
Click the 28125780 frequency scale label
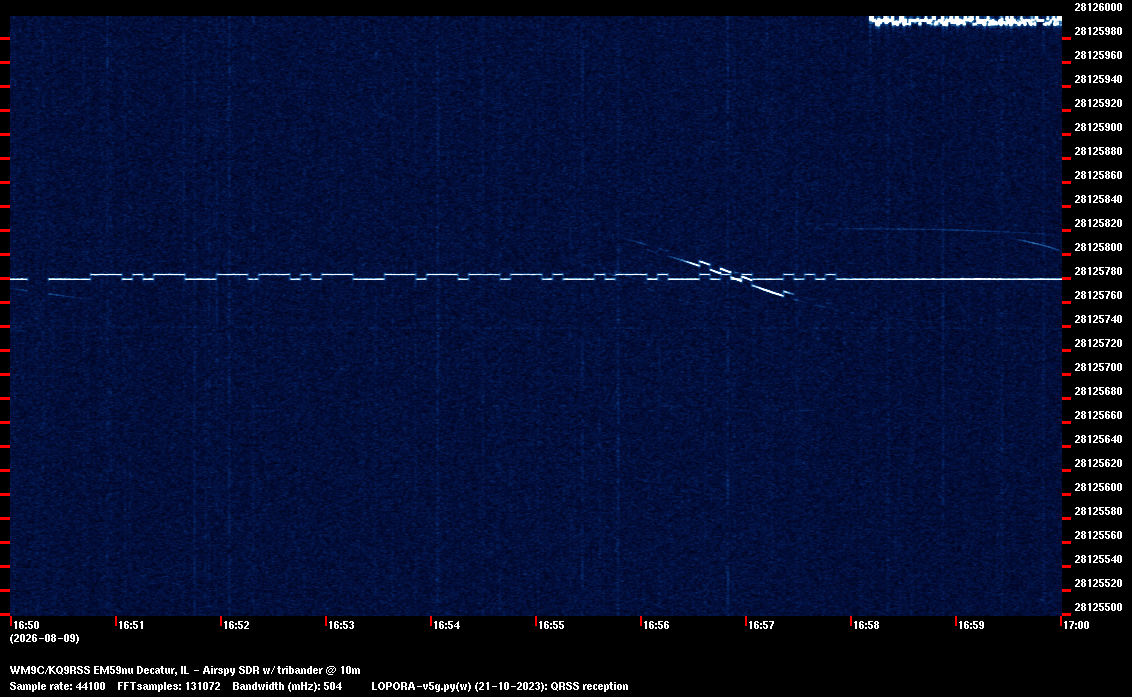point(1098,271)
